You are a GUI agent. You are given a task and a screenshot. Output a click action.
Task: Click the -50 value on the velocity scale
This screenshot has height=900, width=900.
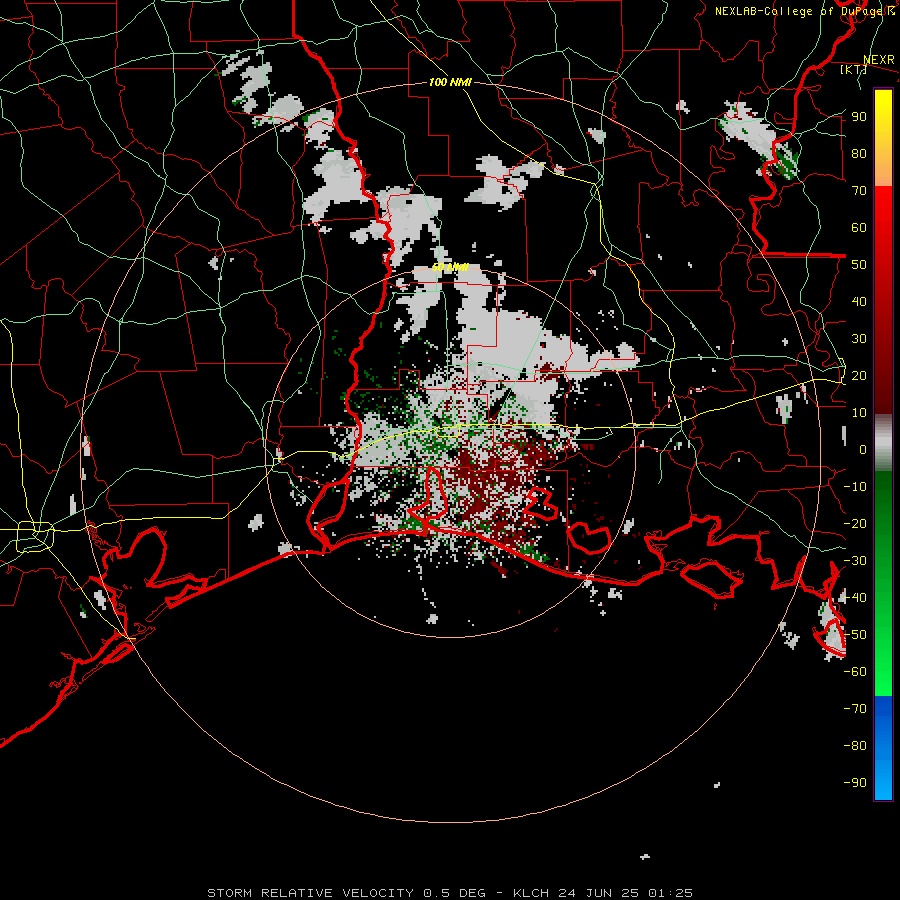(855, 634)
